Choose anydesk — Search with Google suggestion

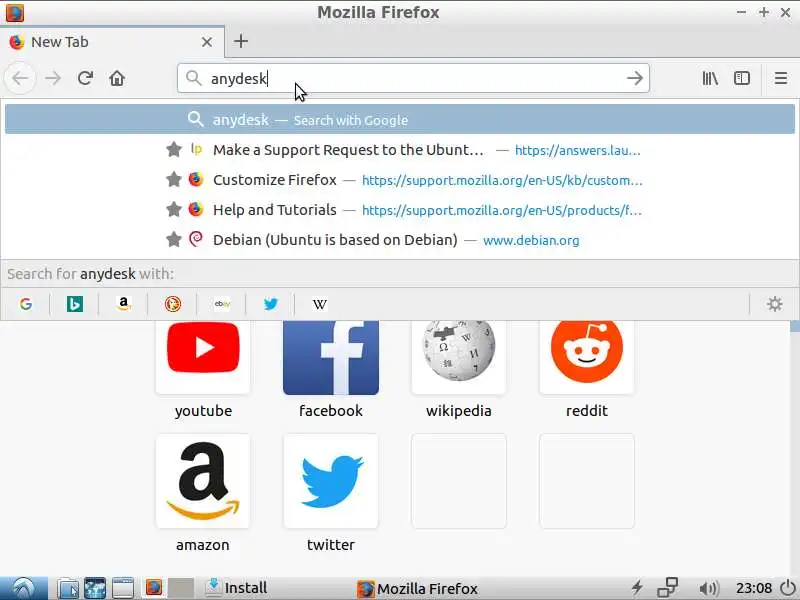click(x=400, y=120)
